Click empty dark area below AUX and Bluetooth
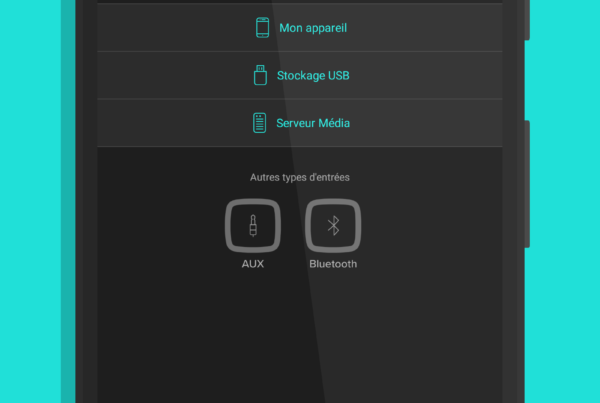Viewport: 600px width, 403px height. coord(300,337)
